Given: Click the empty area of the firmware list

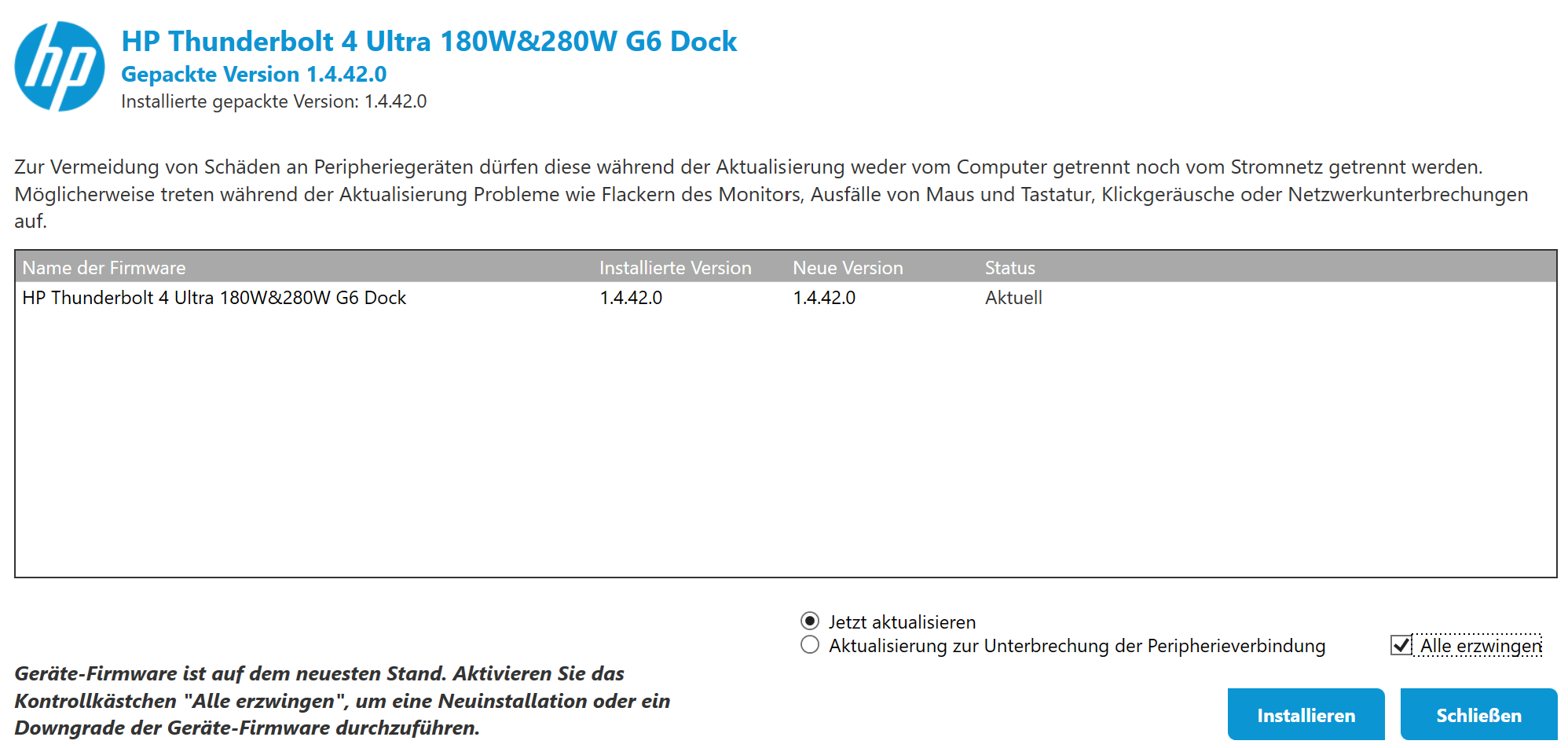Looking at the screenshot, I should (786, 444).
